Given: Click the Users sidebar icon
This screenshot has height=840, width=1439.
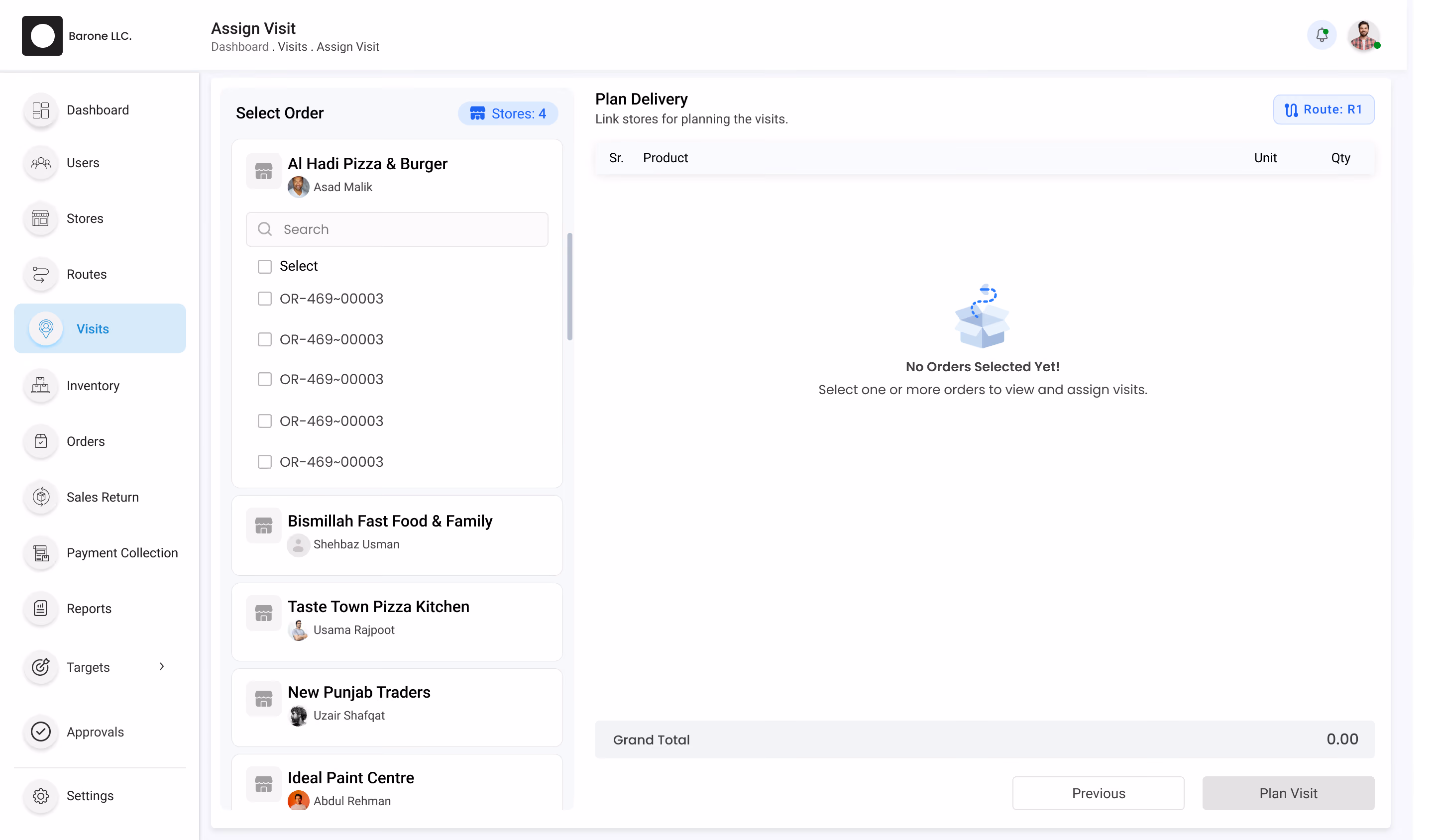Looking at the screenshot, I should (40, 163).
